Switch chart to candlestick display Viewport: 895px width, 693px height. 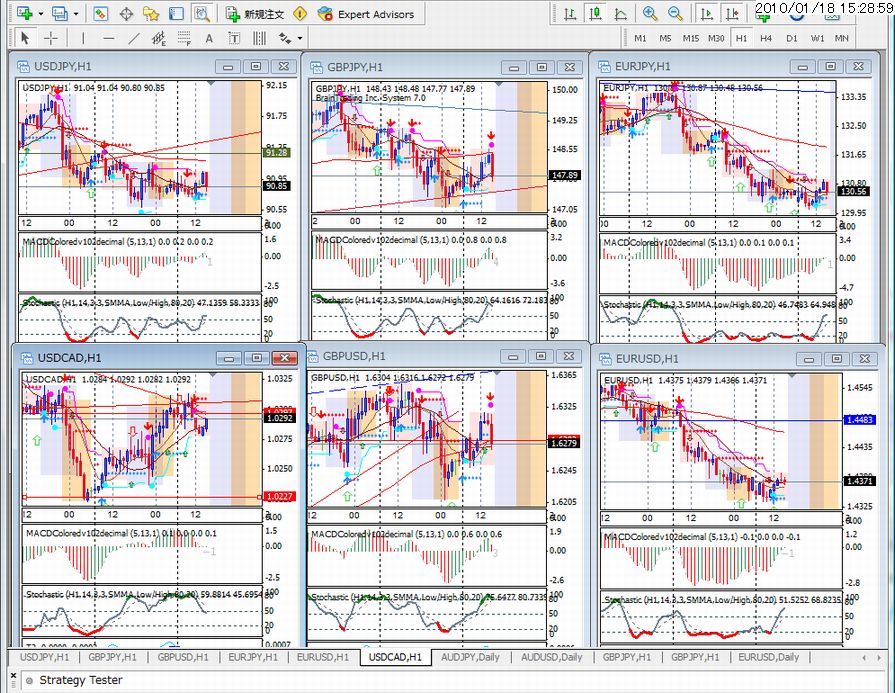coord(595,14)
